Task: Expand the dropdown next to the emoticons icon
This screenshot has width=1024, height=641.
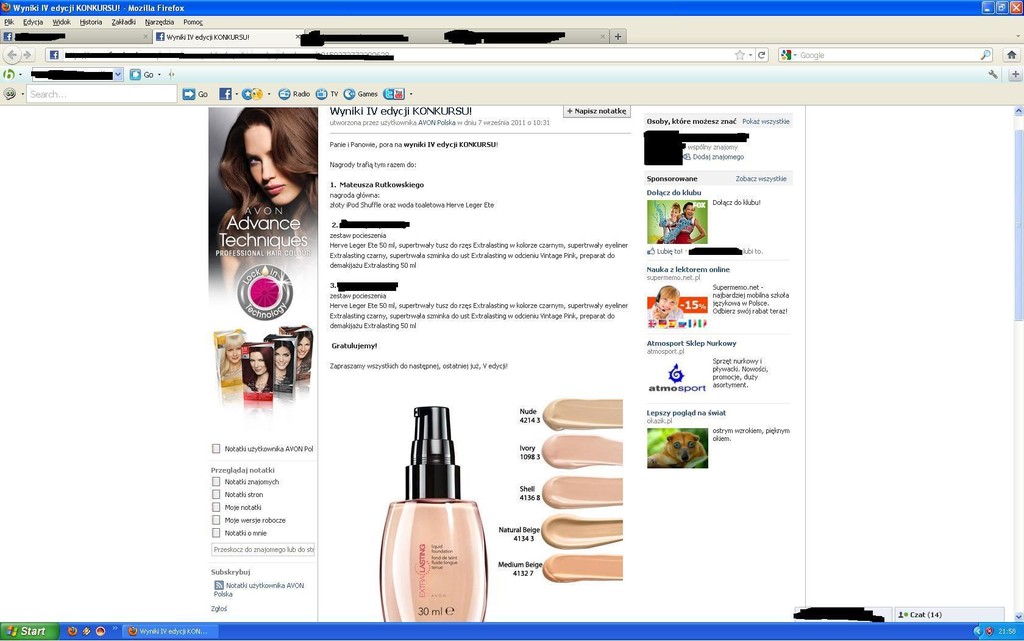Action: [269, 94]
